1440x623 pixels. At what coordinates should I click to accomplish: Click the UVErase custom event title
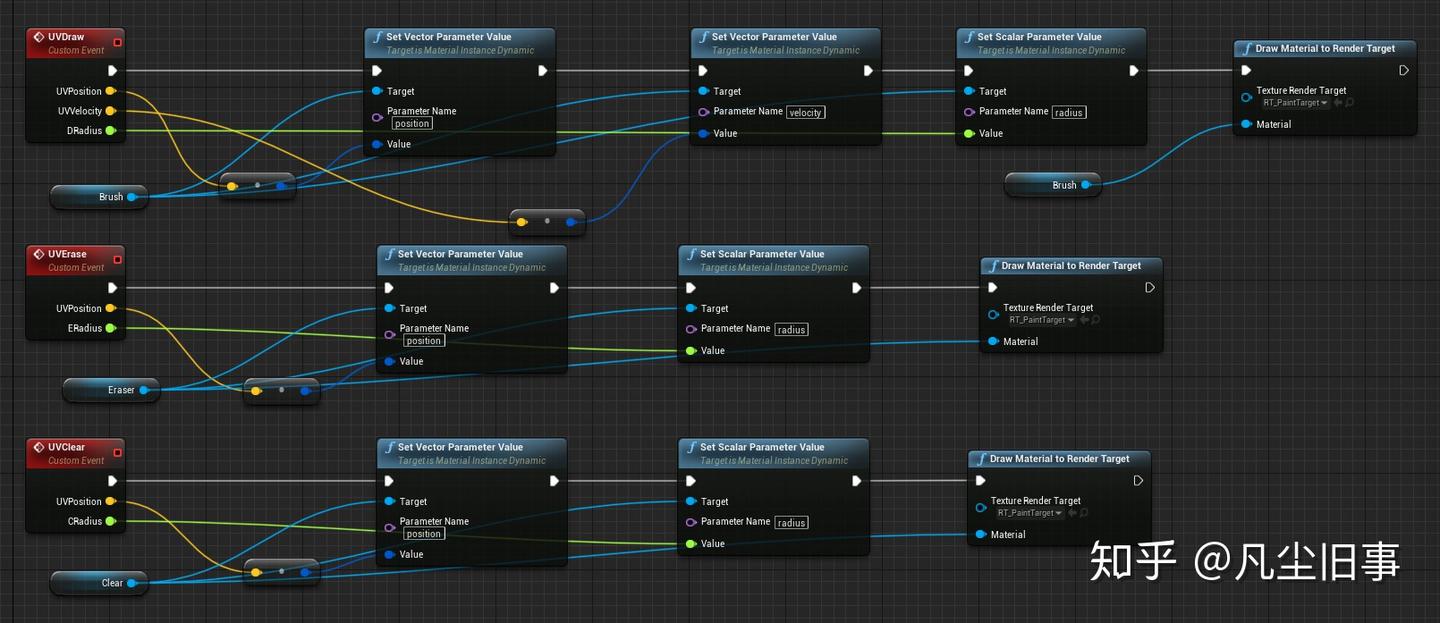(x=69, y=254)
